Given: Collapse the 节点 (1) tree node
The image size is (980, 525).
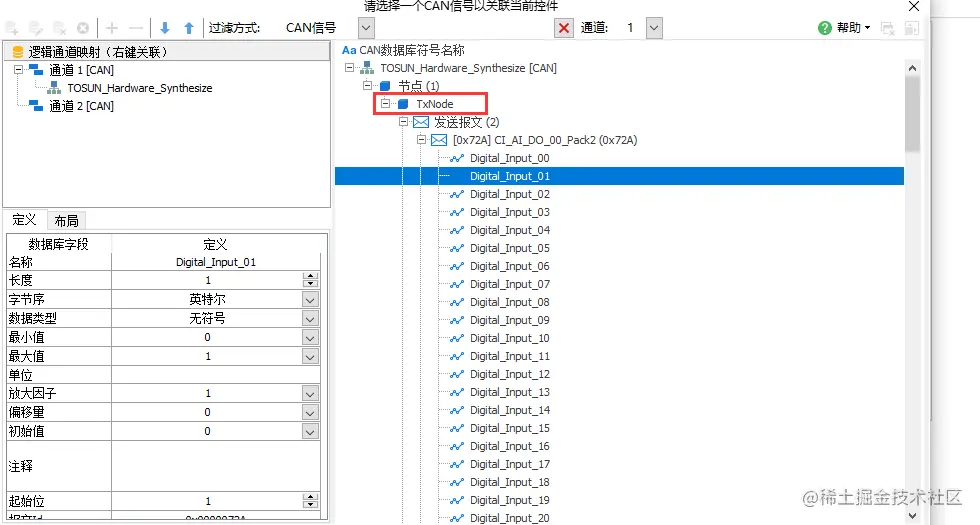Looking at the screenshot, I should tap(368, 86).
